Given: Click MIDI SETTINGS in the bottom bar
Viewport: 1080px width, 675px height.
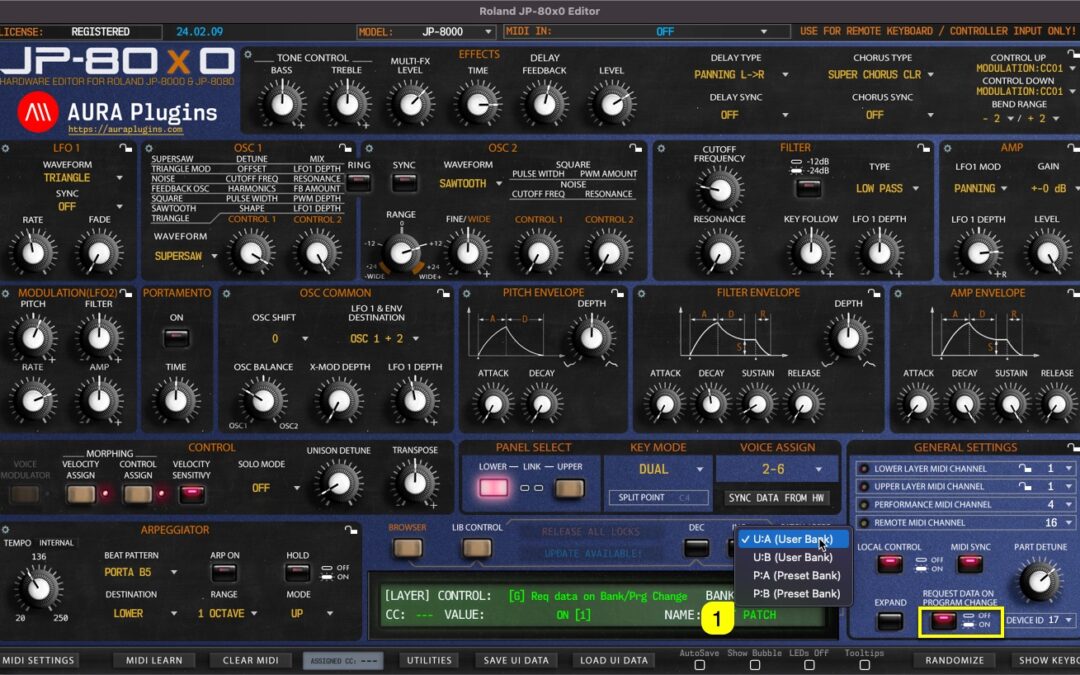Looking at the screenshot, I should [39, 660].
